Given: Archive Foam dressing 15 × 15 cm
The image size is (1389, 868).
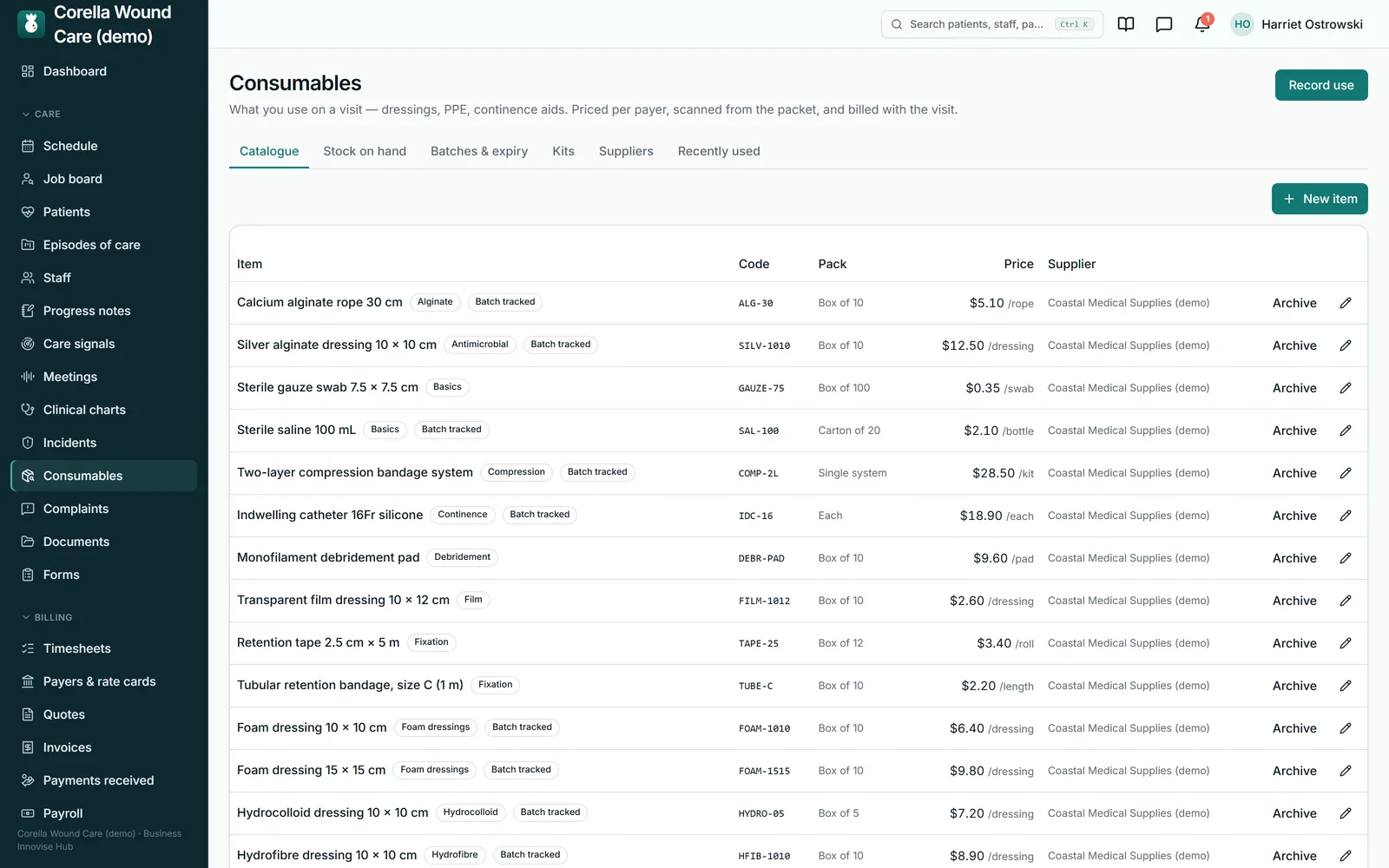Looking at the screenshot, I should tap(1294, 771).
